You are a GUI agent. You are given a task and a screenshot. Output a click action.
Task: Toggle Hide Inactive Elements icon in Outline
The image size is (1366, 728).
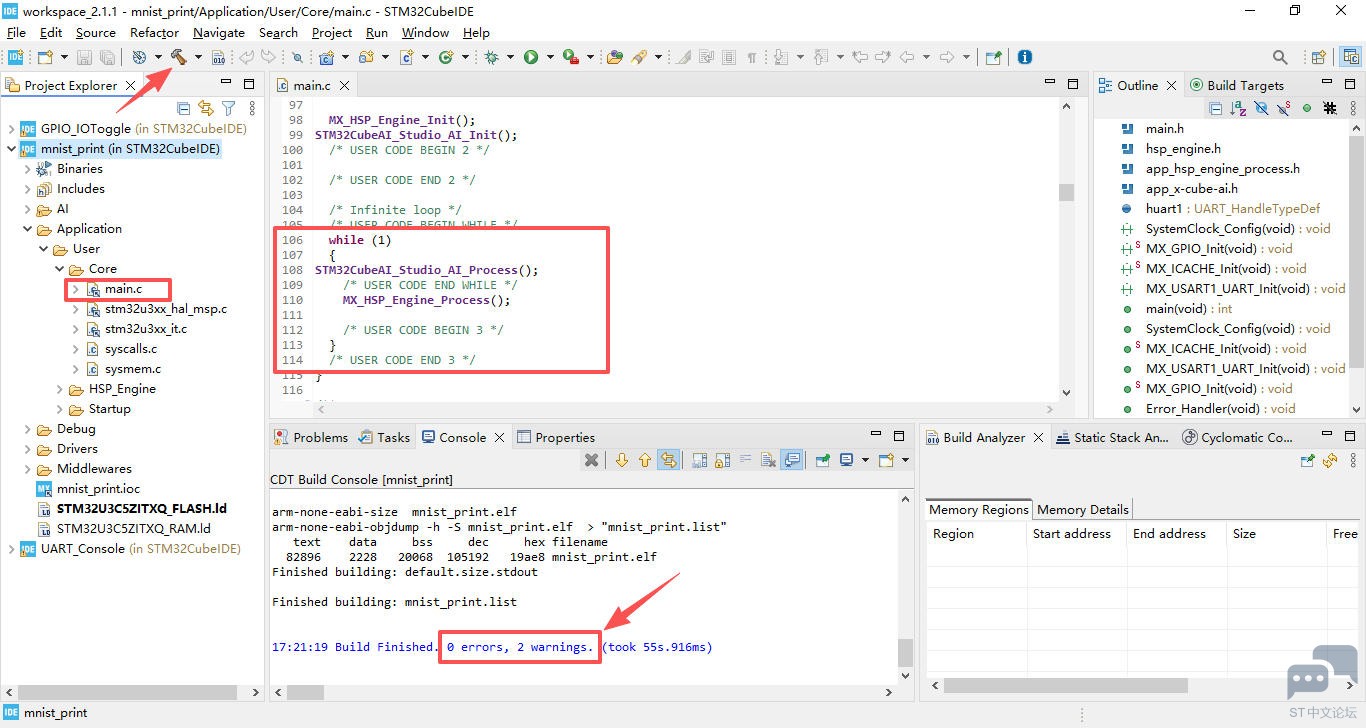click(1330, 108)
